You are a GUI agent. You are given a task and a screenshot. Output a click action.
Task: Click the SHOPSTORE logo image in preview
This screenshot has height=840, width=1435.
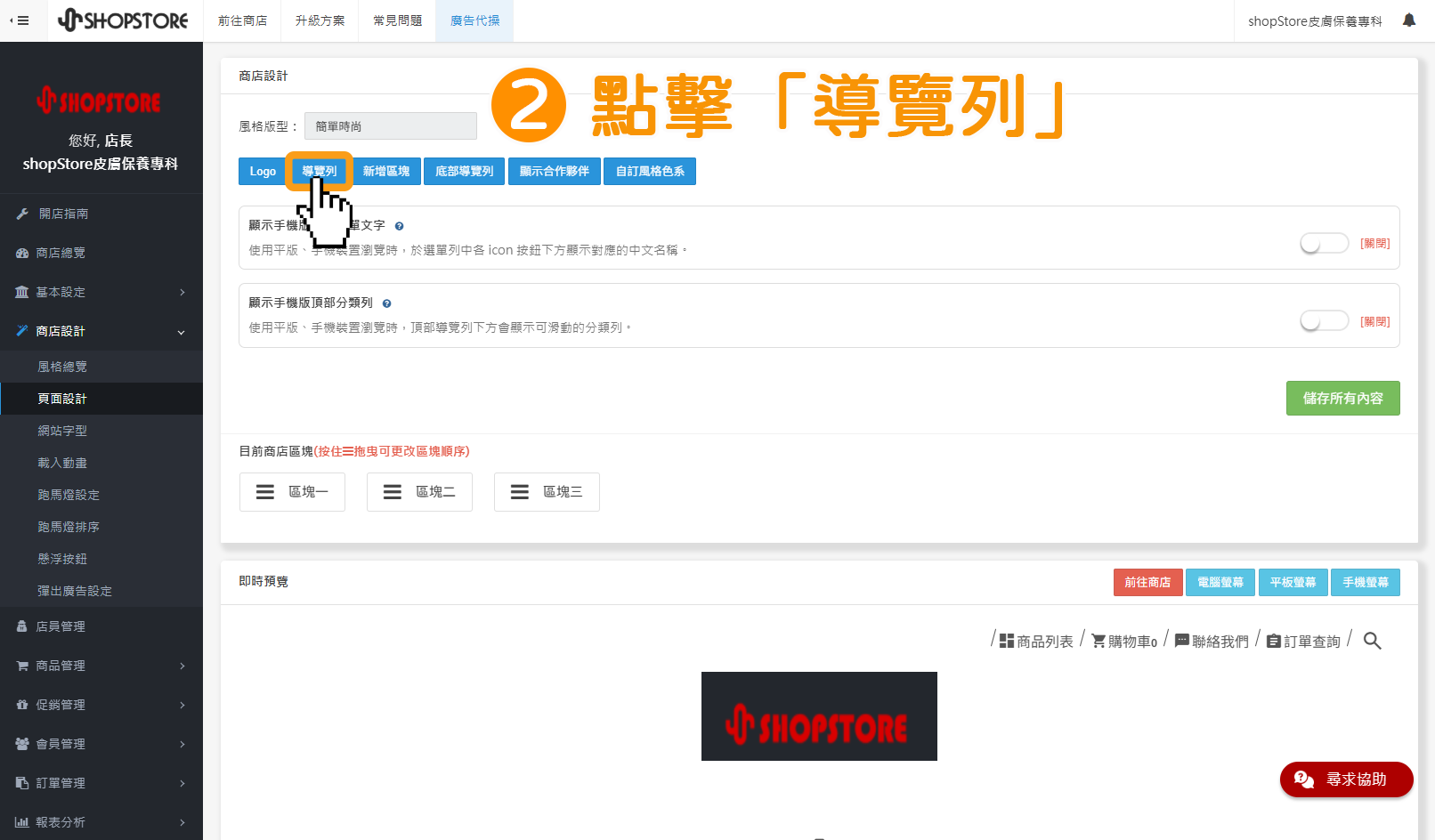tap(819, 716)
